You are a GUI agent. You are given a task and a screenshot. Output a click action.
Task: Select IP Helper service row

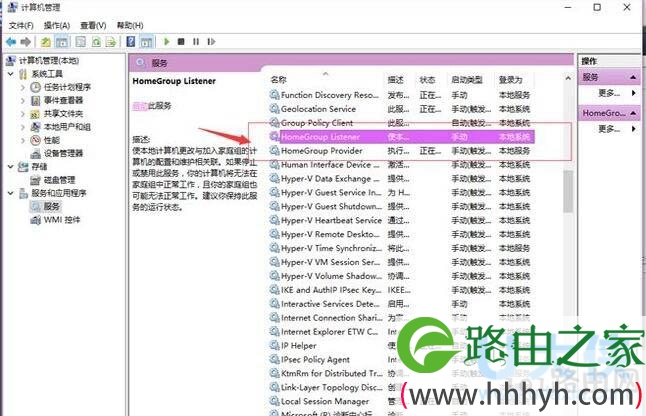click(x=400, y=346)
